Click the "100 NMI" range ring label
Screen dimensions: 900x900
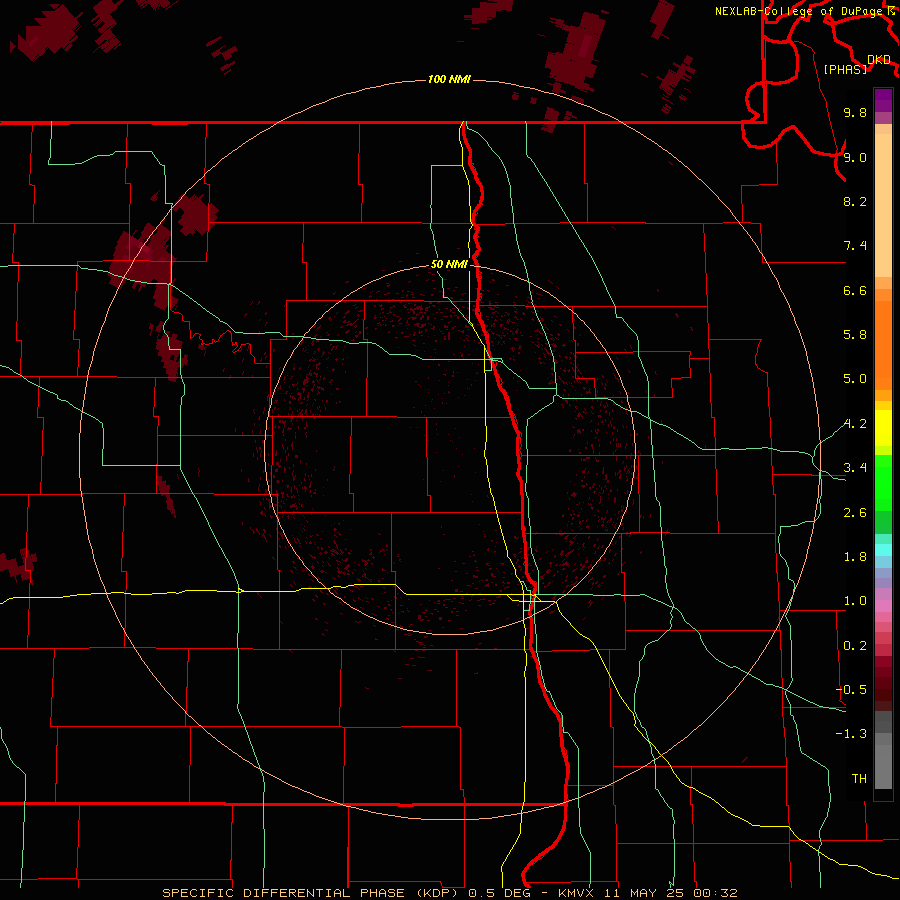(449, 79)
